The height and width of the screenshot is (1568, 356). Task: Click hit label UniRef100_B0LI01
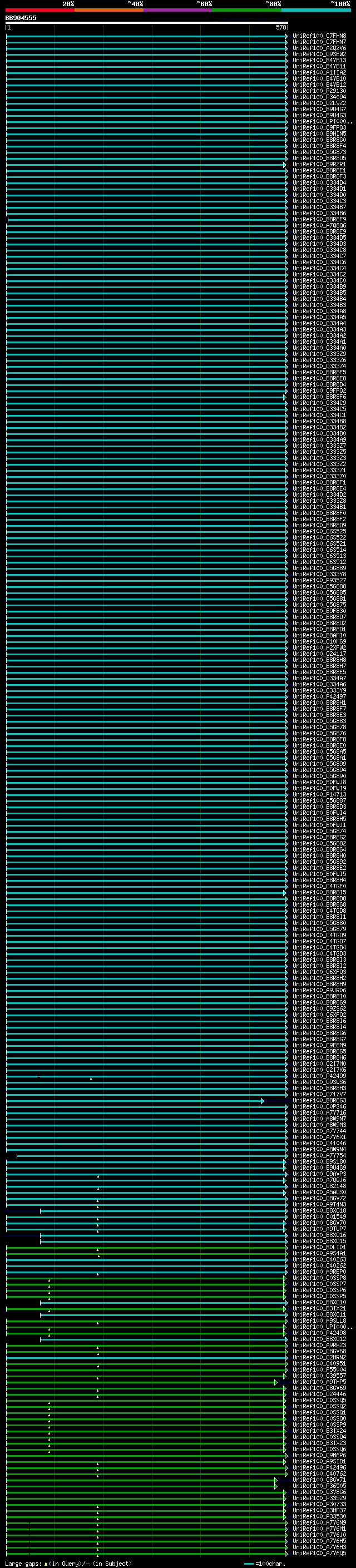pyautogui.click(x=319, y=1247)
